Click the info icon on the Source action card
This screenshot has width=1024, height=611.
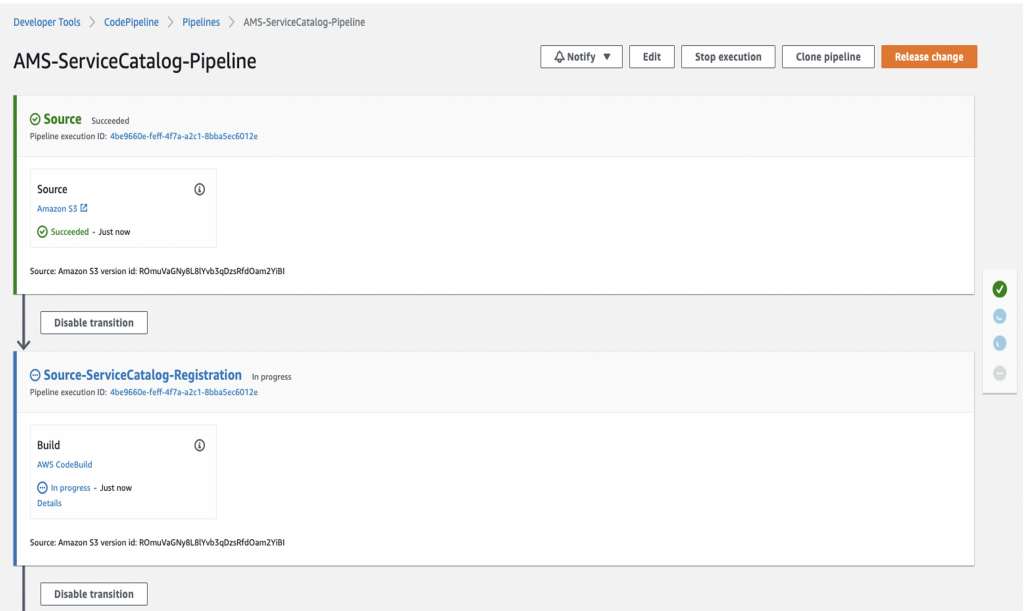(x=199, y=188)
